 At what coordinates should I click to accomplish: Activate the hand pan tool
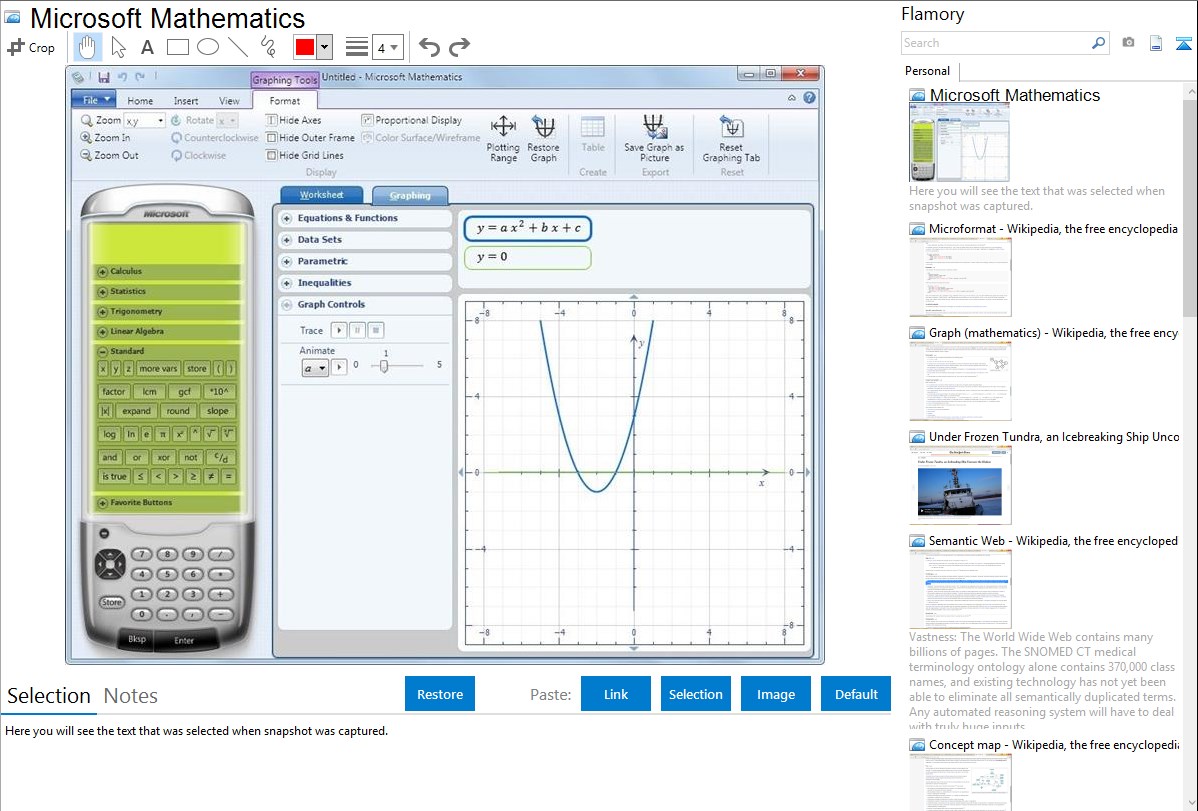point(87,47)
